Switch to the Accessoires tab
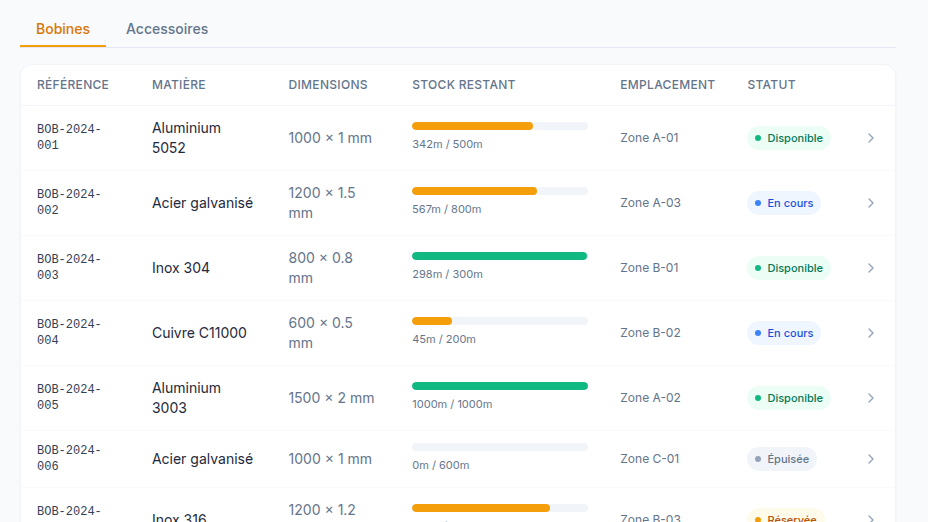Image resolution: width=928 pixels, height=522 pixels. pos(167,29)
